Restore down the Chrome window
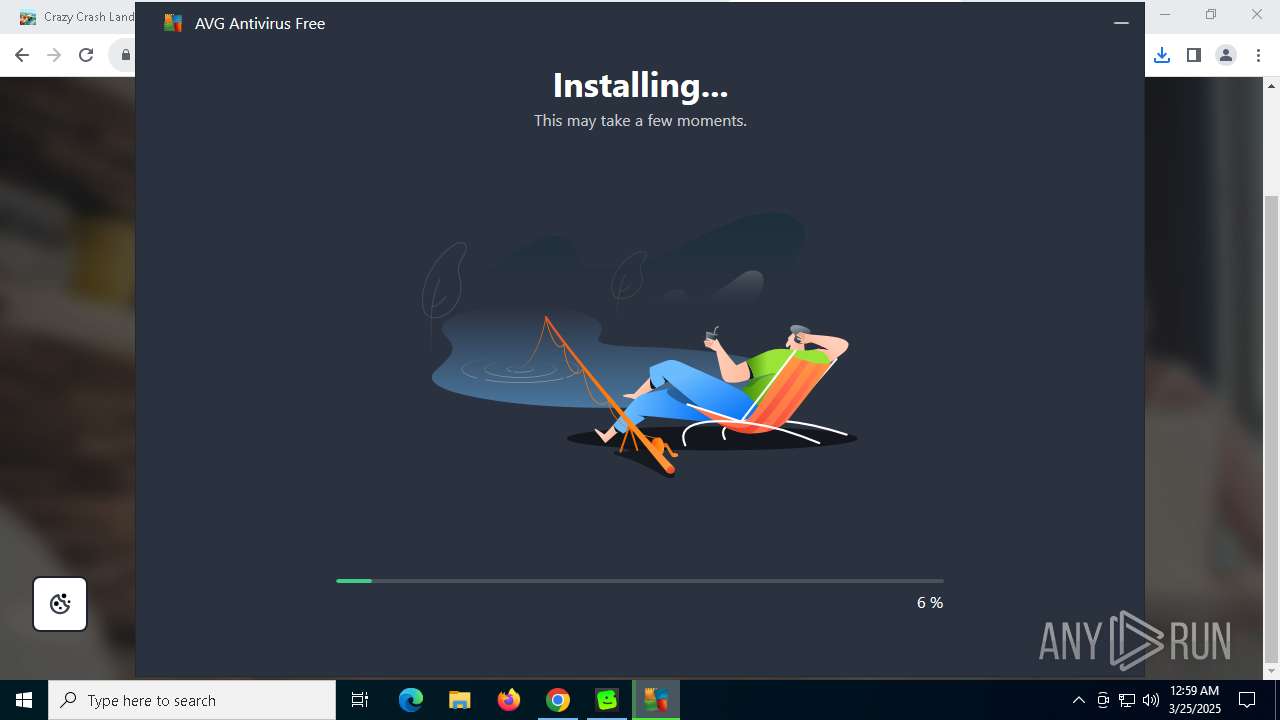The width and height of the screenshot is (1280, 720). pyautogui.click(x=1211, y=15)
